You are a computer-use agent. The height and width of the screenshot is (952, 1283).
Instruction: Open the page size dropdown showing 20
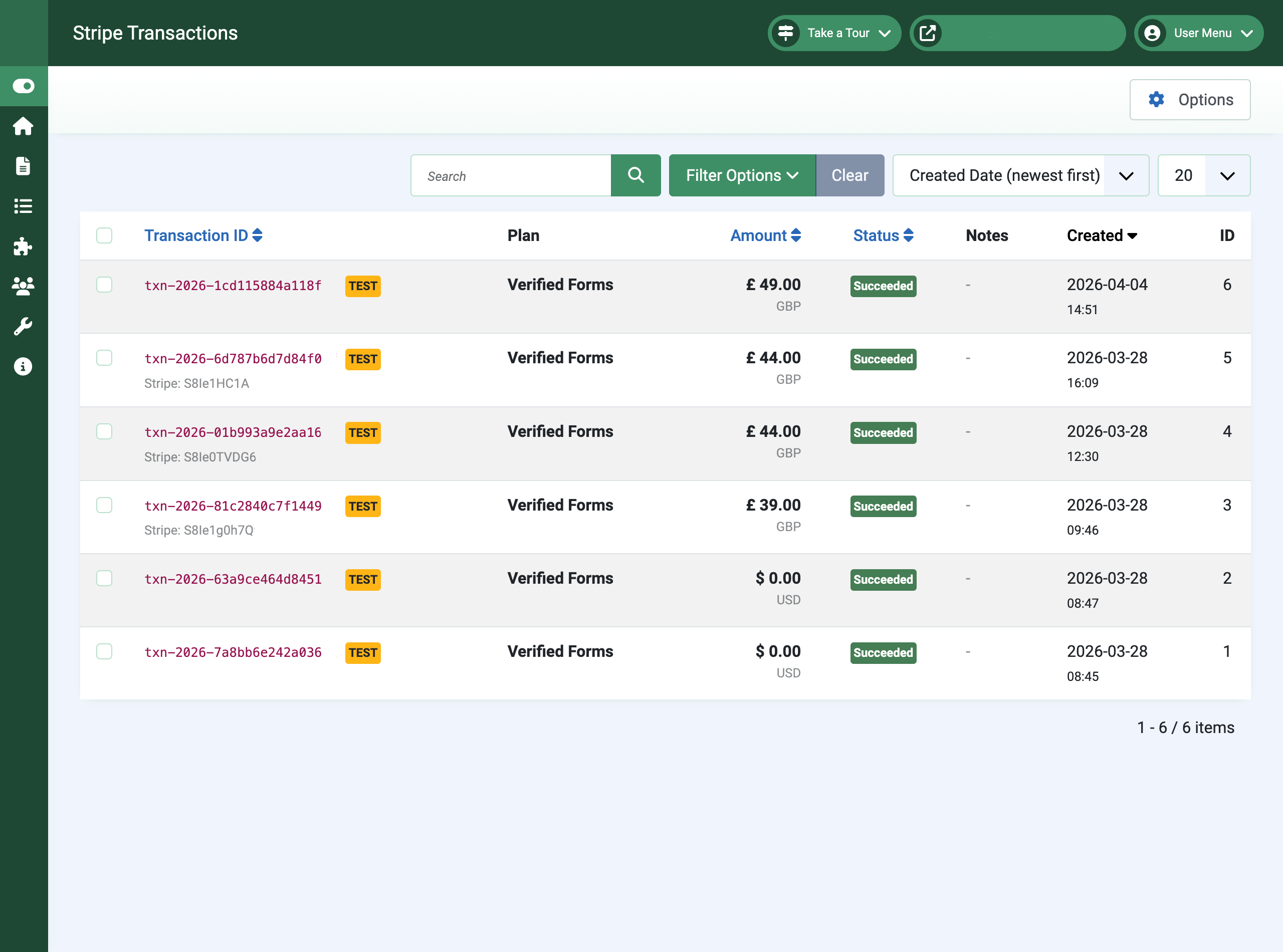point(1203,175)
